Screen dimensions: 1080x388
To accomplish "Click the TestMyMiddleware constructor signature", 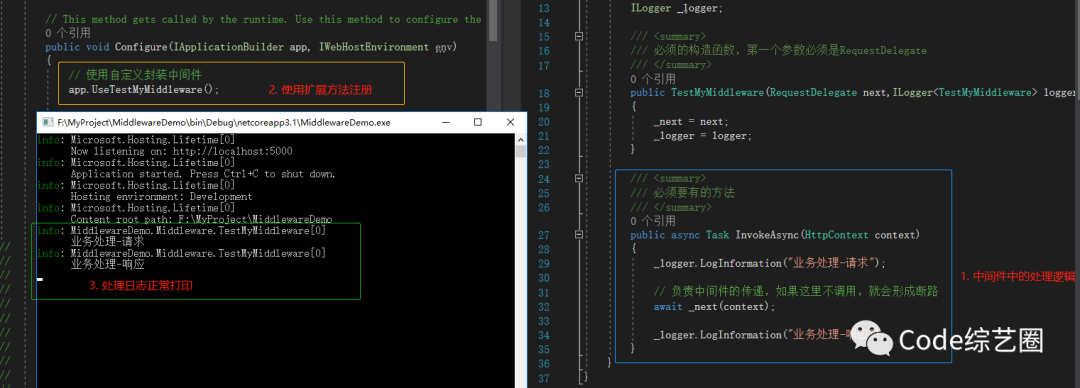I will tap(854, 93).
